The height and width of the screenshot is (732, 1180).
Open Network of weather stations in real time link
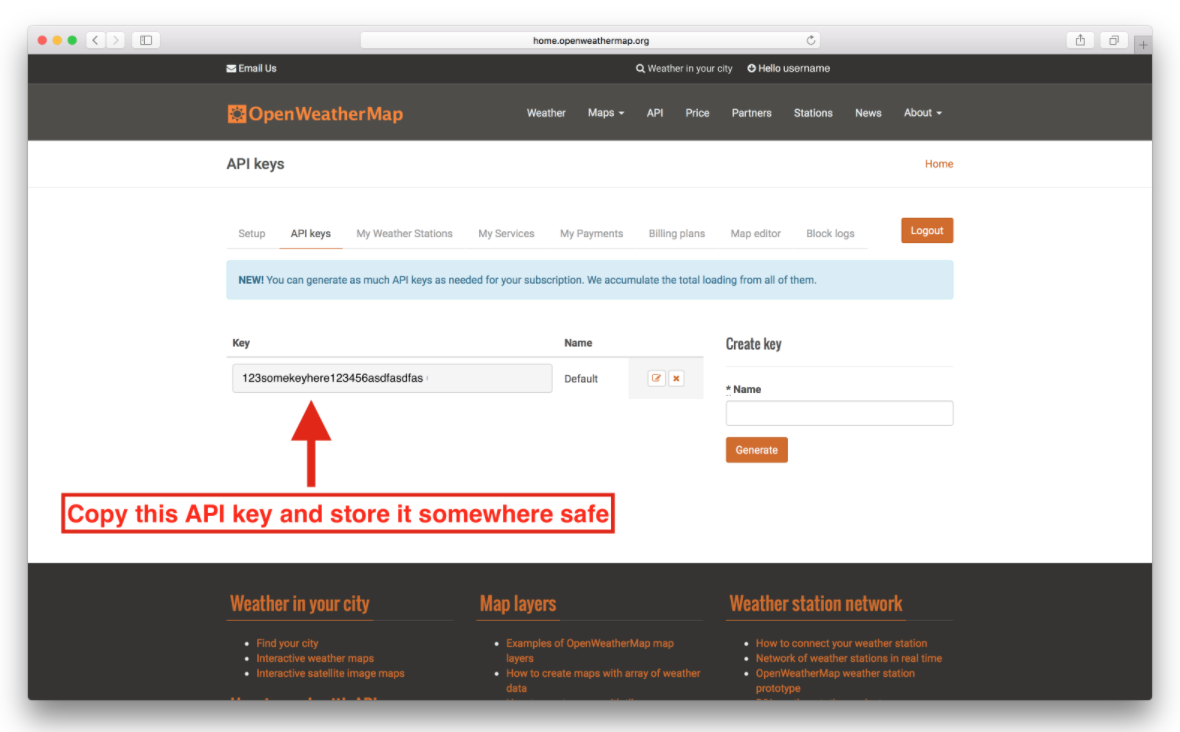848,658
